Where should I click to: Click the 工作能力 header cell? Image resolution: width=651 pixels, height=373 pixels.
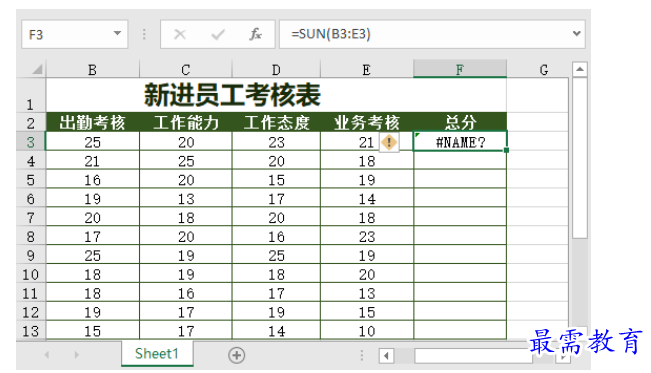coord(186,122)
